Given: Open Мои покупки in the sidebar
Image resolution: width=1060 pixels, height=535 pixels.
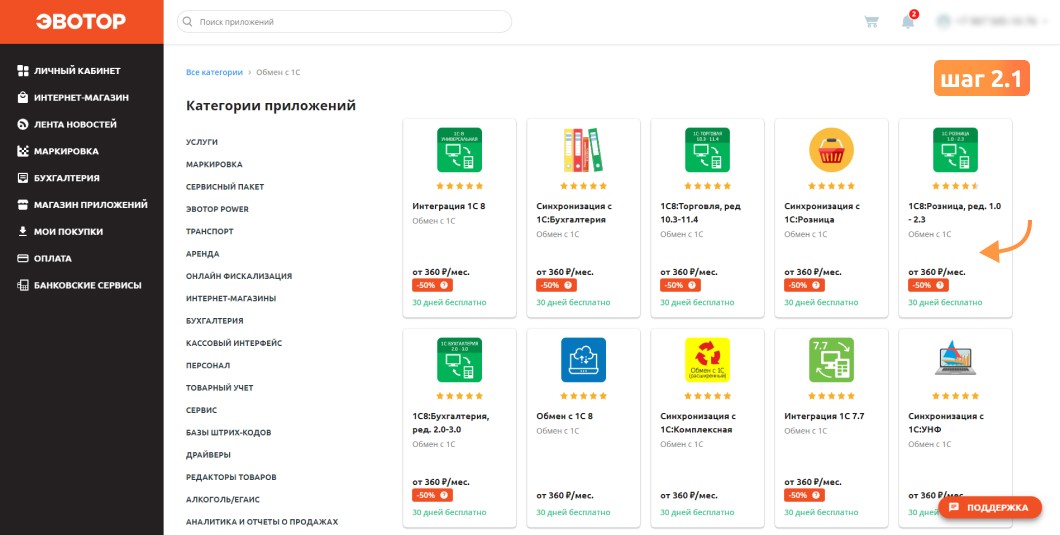Looking at the screenshot, I should pos(60,231).
